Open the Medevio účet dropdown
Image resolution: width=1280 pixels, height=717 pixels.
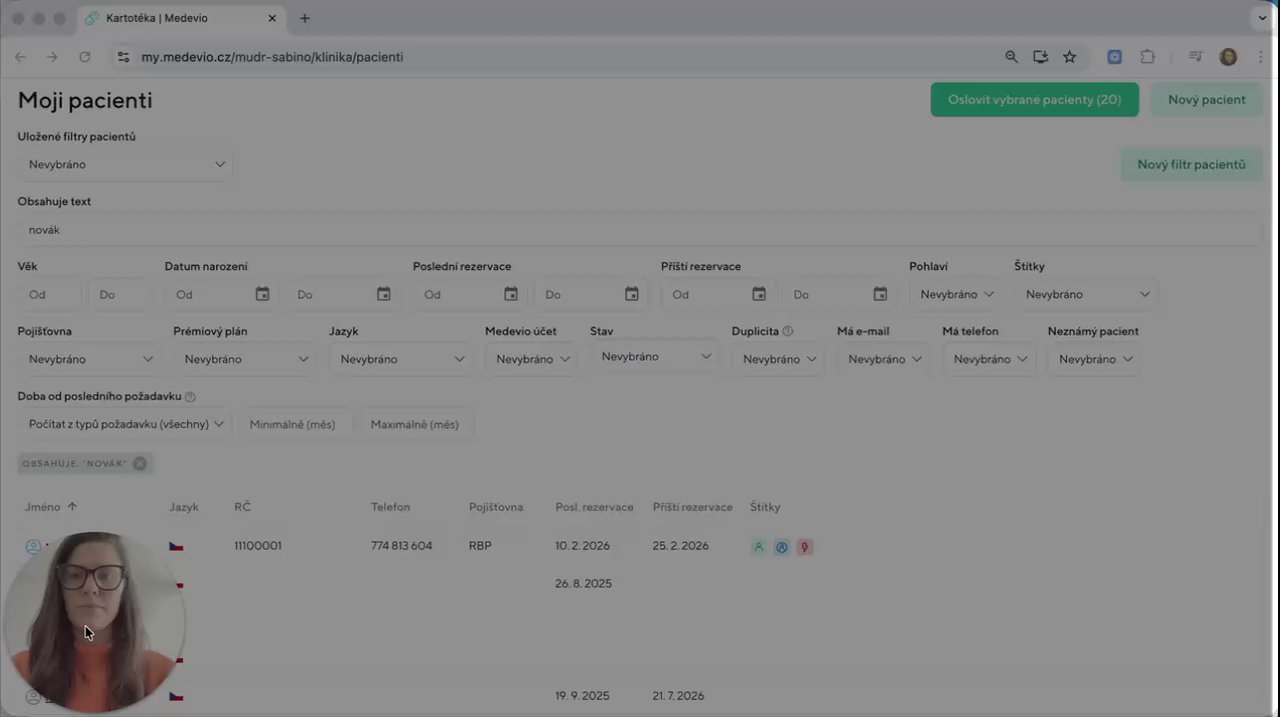point(532,359)
